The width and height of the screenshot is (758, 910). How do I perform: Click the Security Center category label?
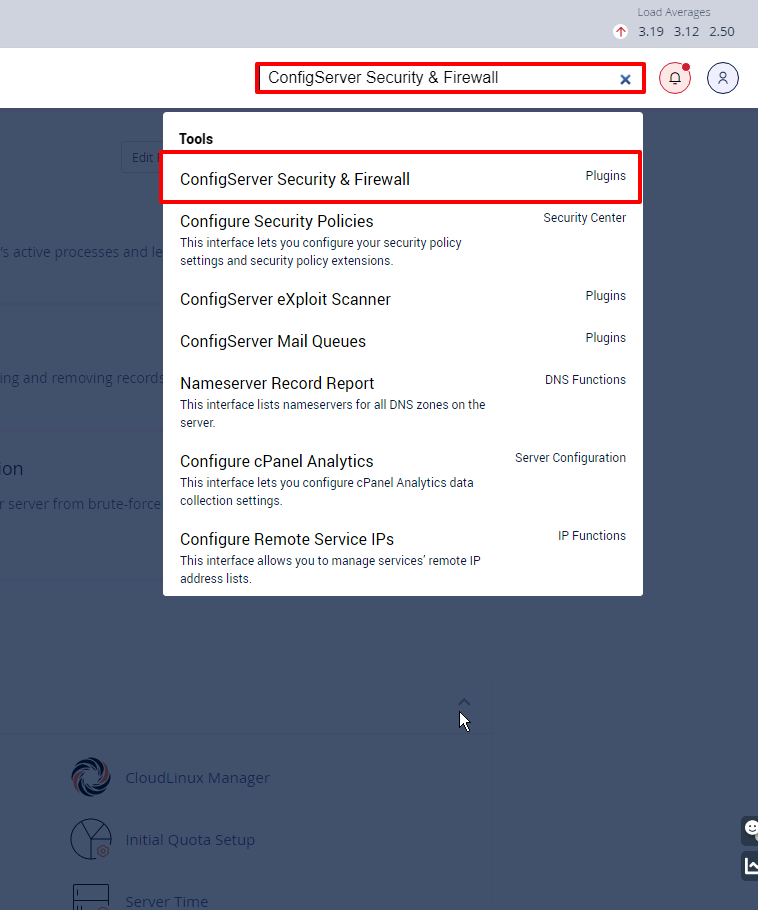[584, 218]
